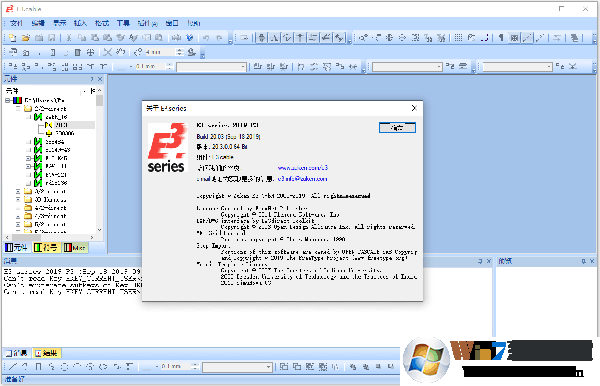Viewport: 600px width, 386px height.
Task: Click the New Project icon in toolbar
Action: tap(13, 37)
